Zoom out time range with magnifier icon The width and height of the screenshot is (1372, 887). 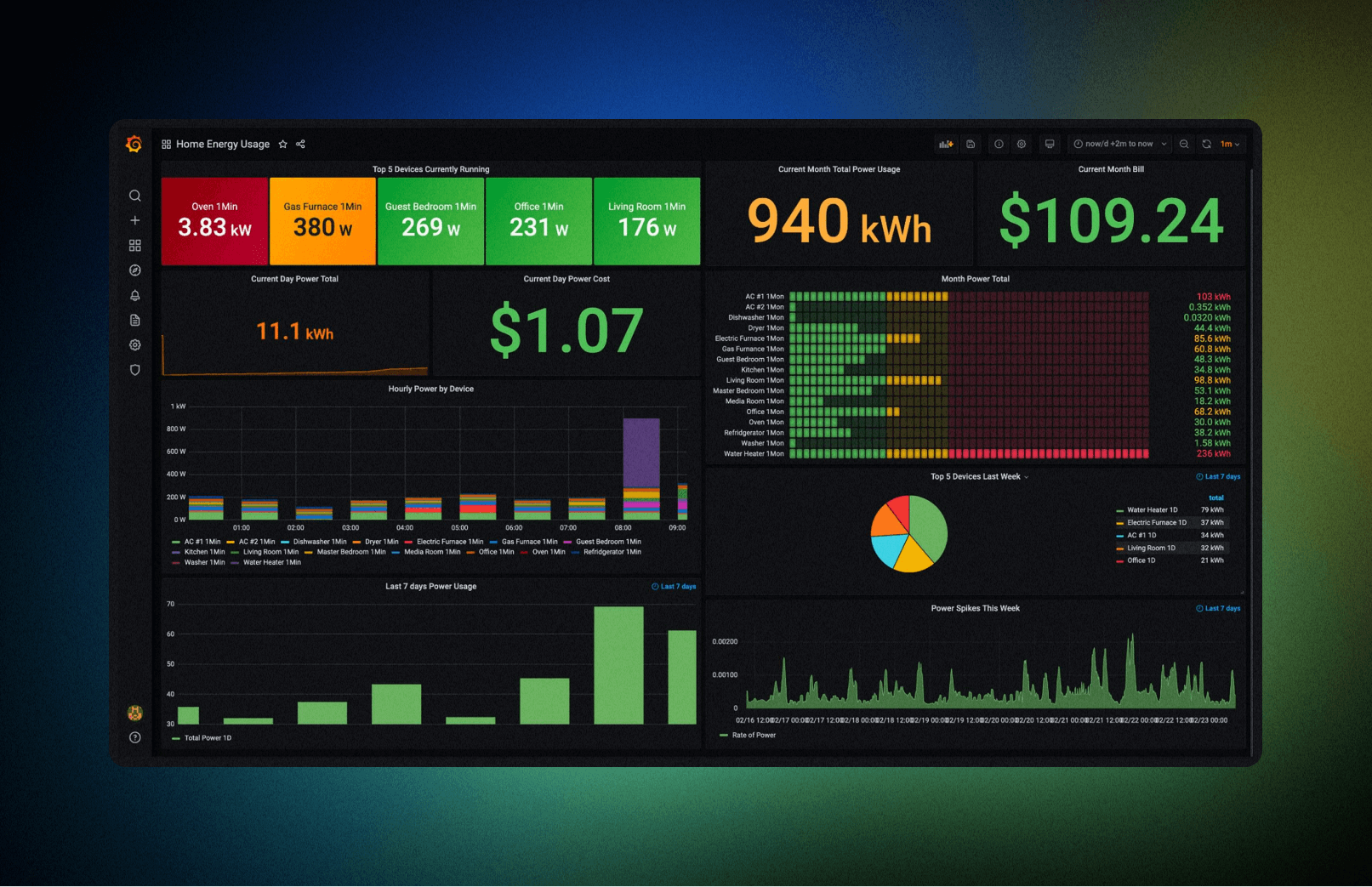tap(1184, 145)
